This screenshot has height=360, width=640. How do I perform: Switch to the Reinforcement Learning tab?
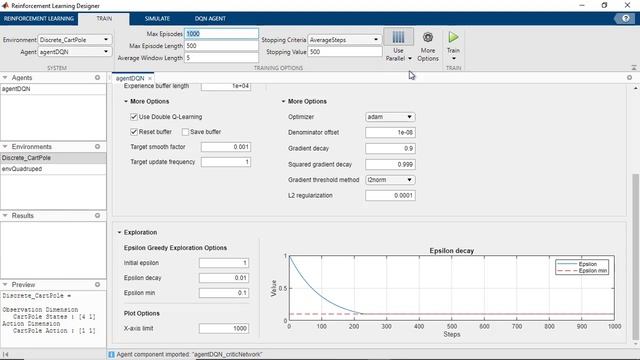click(x=39, y=18)
